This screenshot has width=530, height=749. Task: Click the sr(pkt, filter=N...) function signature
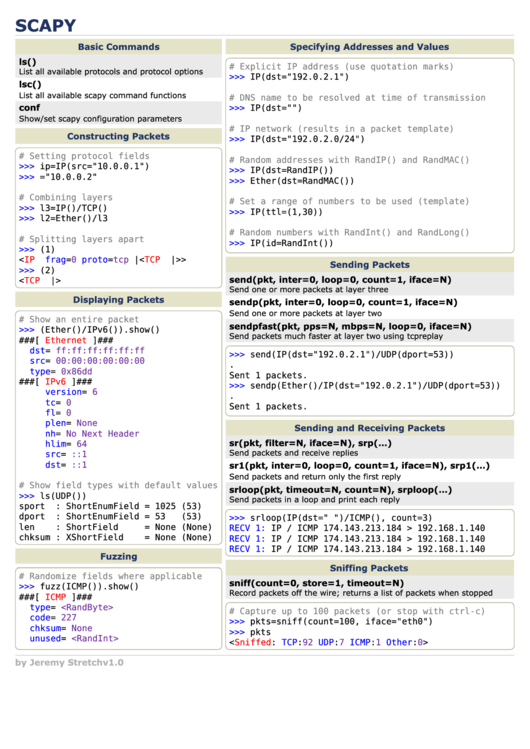coord(310,443)
